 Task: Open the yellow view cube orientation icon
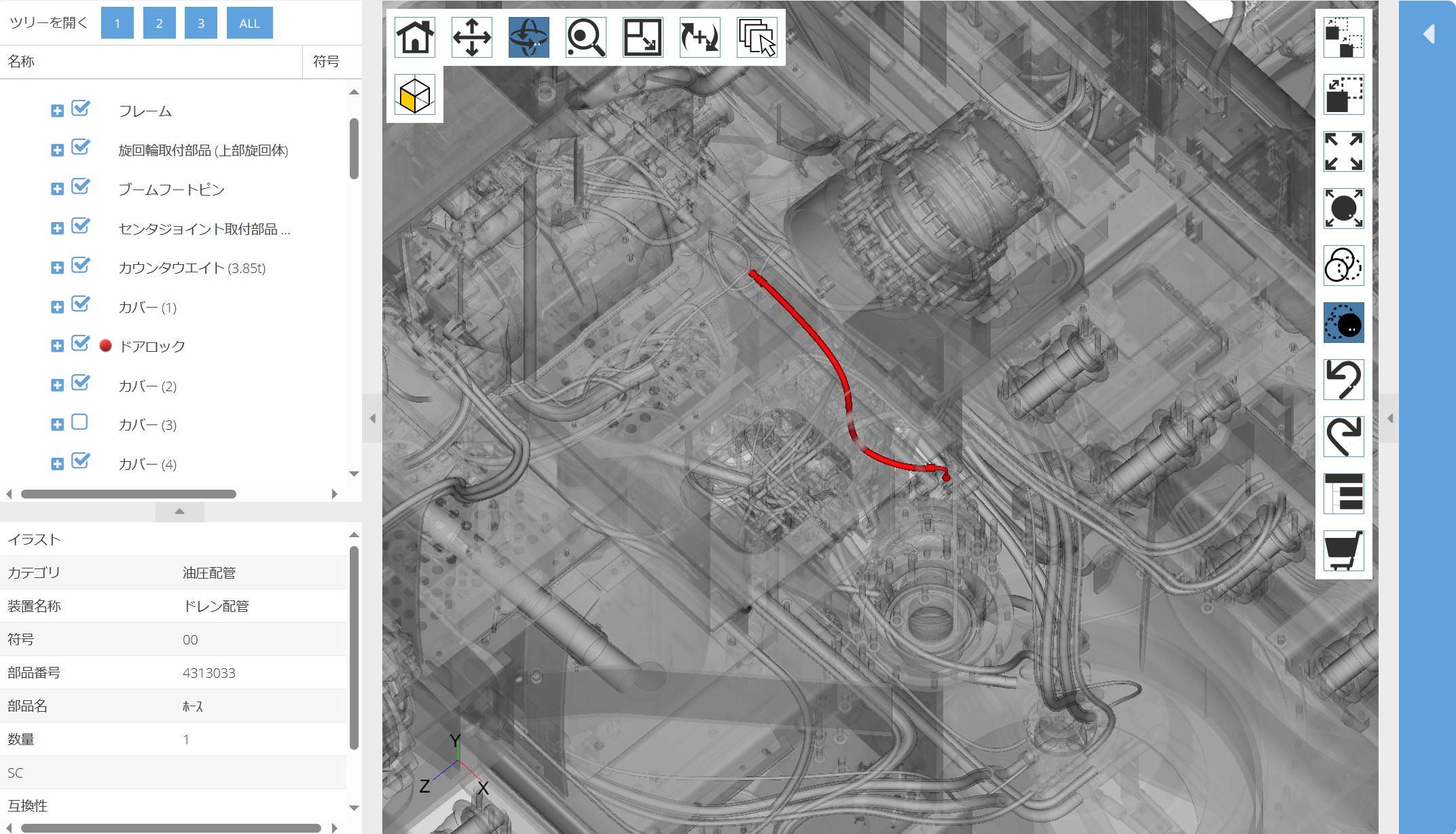point(415,94)
